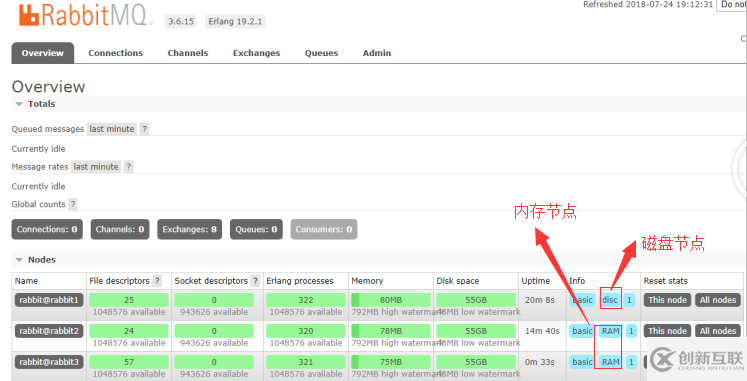Click uptime value 20m 8s
Screen dimensions: 747x381
[x=540, y=300]
